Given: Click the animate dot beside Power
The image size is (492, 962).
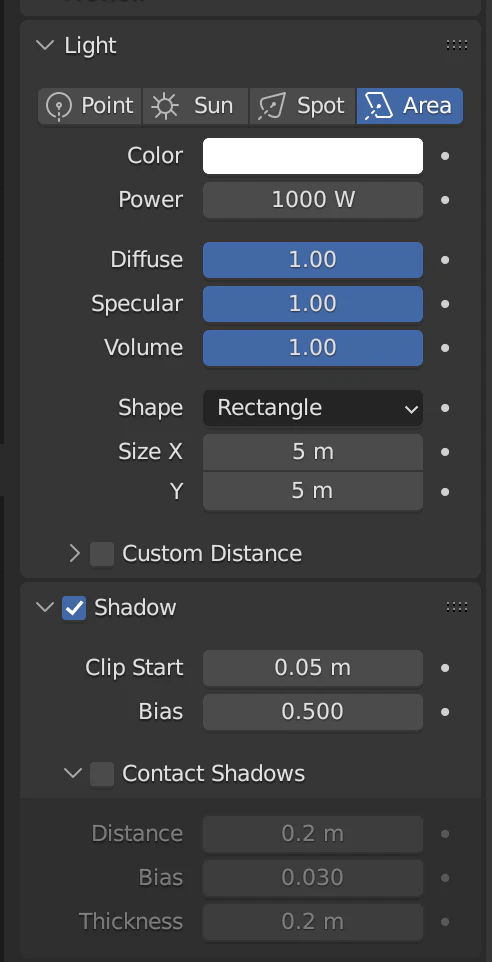Looking at the screenshot, I should click(445, 200).
